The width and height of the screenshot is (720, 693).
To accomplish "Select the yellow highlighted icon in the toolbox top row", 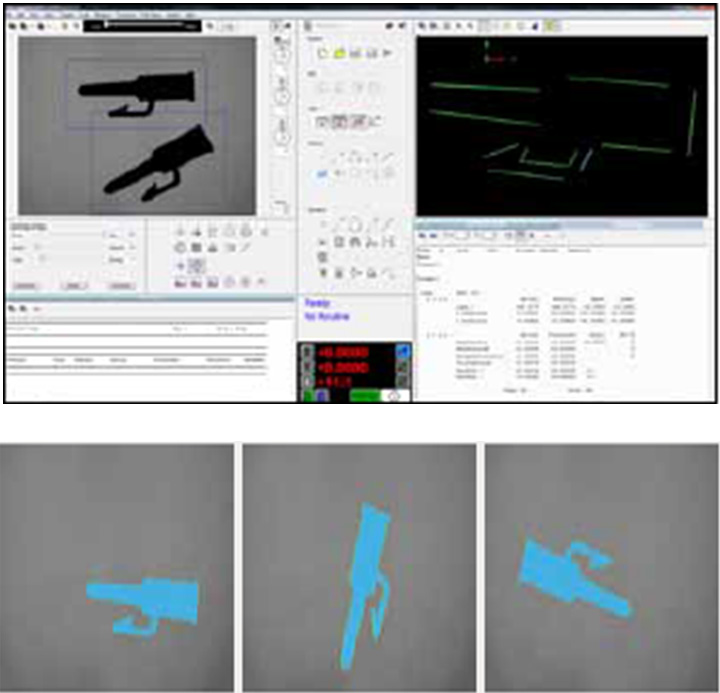I will tap(339, 54).
